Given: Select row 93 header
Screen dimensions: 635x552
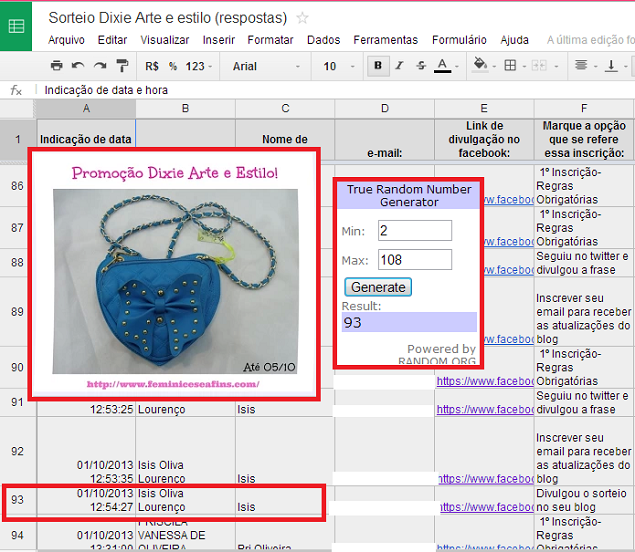Looking at the screenshot, I should point(17,500).
